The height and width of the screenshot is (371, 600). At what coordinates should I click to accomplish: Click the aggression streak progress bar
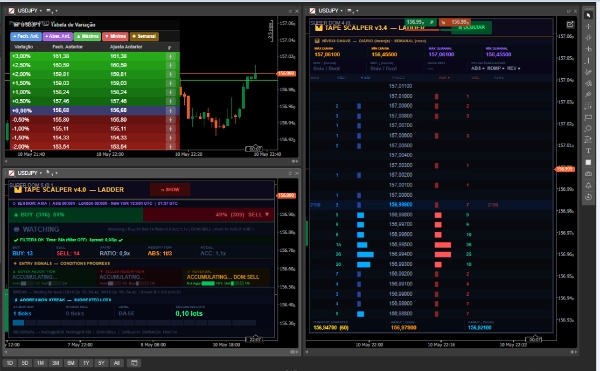pyautogui.click(x=134, y=323)
